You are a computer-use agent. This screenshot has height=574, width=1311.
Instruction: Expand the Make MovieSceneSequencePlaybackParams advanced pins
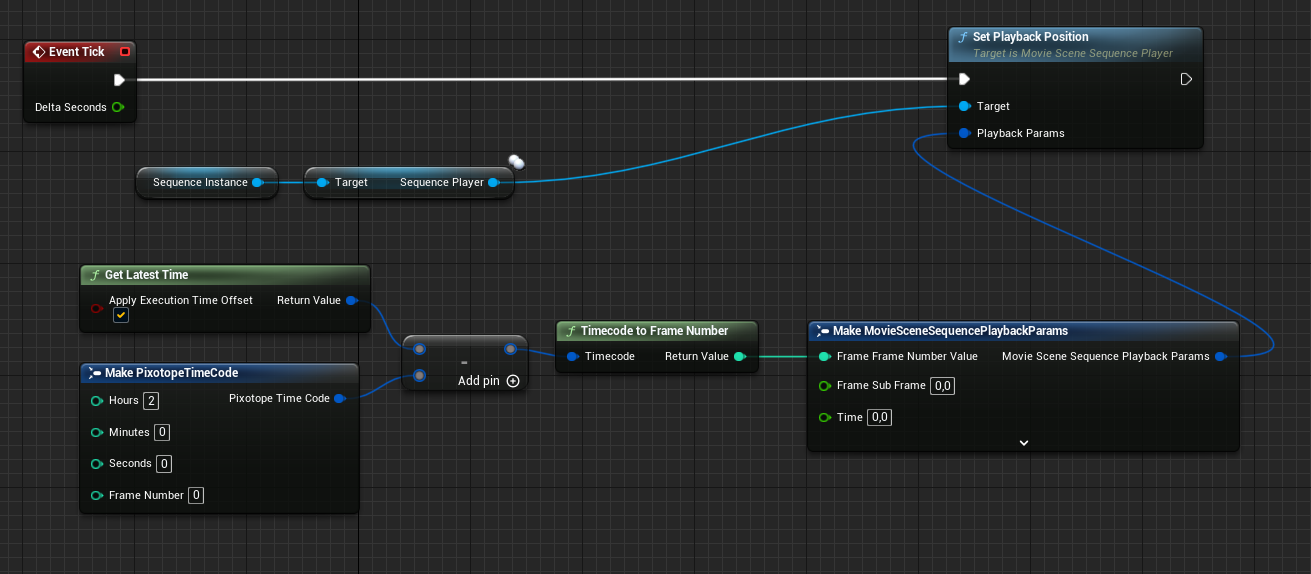pos(1023,442)
